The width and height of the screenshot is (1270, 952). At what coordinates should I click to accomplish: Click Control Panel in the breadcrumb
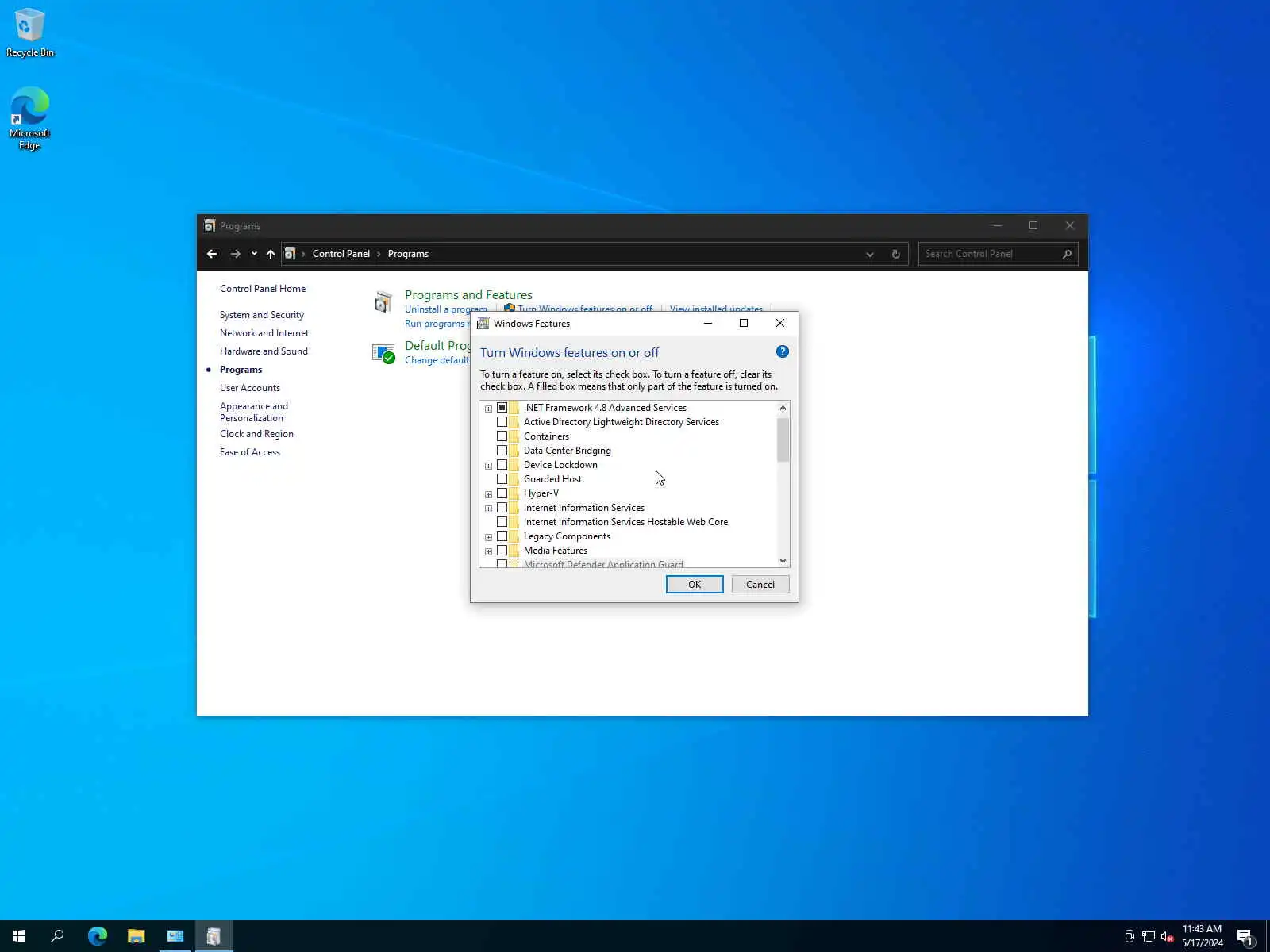tap(341, 254)
